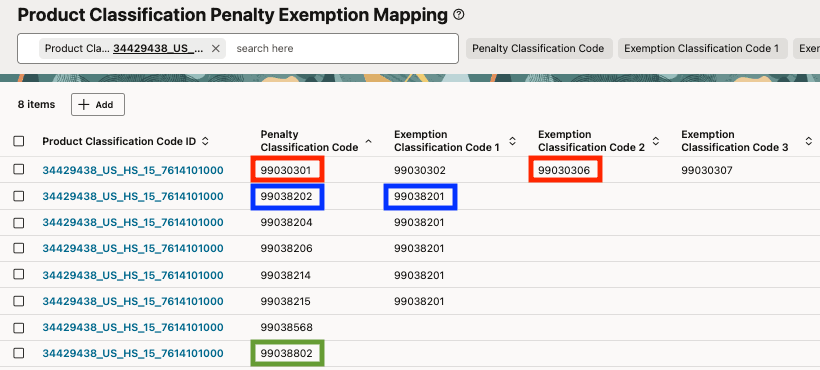Check the select-all checkbox in table header
Image resolution: width=820 pixels, height=370 pixels.
point(19,141)
